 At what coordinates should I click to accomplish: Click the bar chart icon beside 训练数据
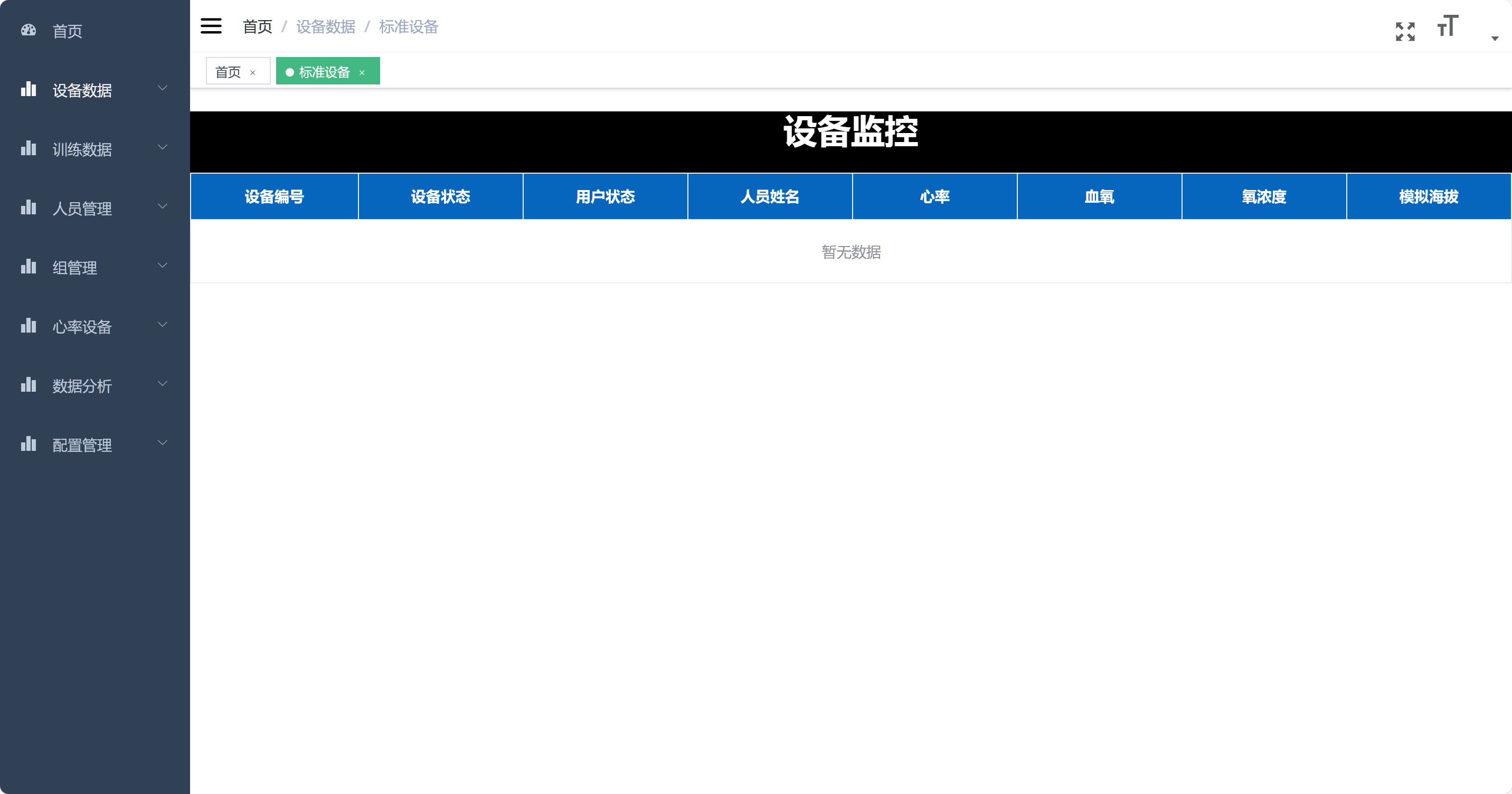28,148
